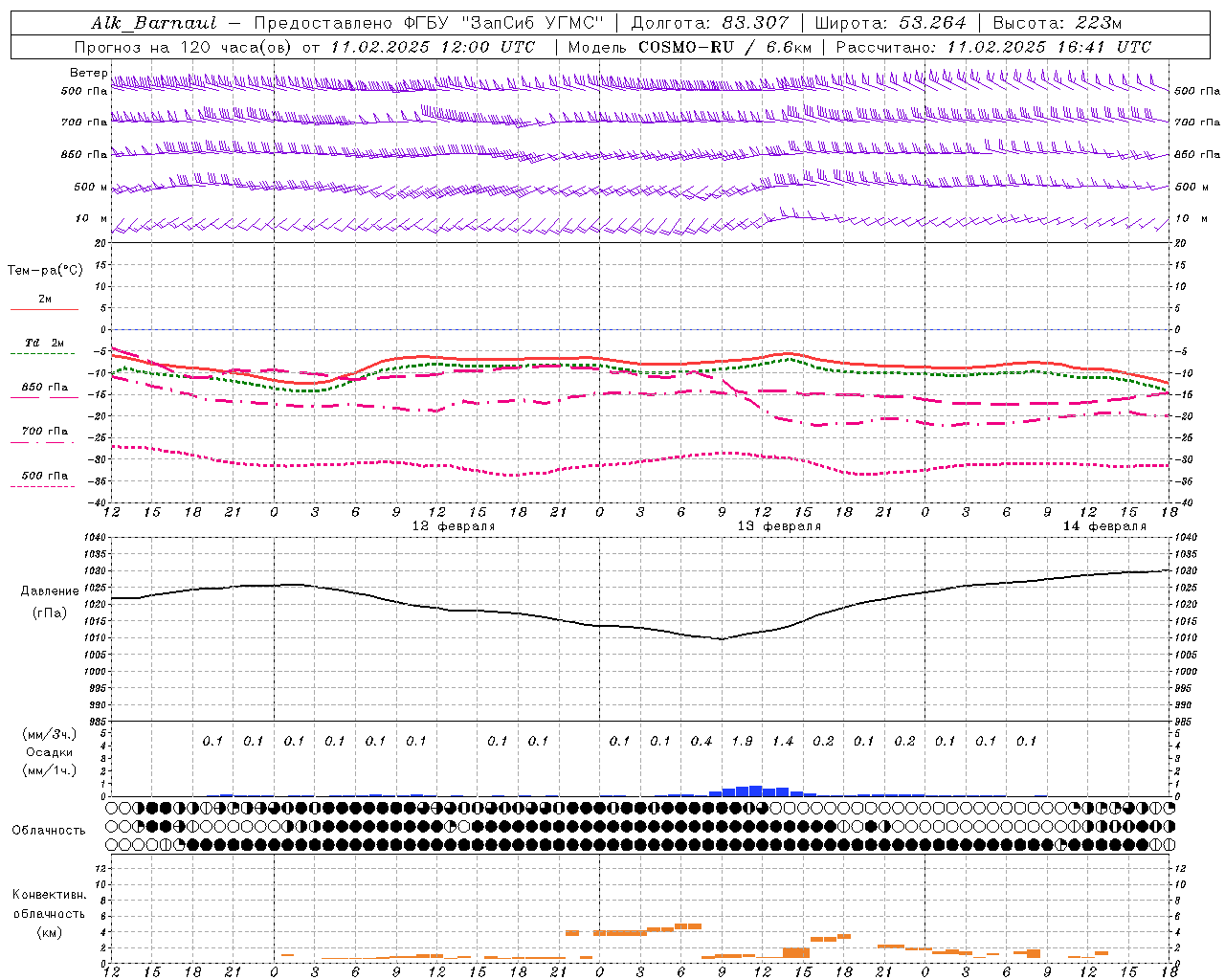Click the Конвективн. convective cloud label
The image size is (1225, 980).
49,895
